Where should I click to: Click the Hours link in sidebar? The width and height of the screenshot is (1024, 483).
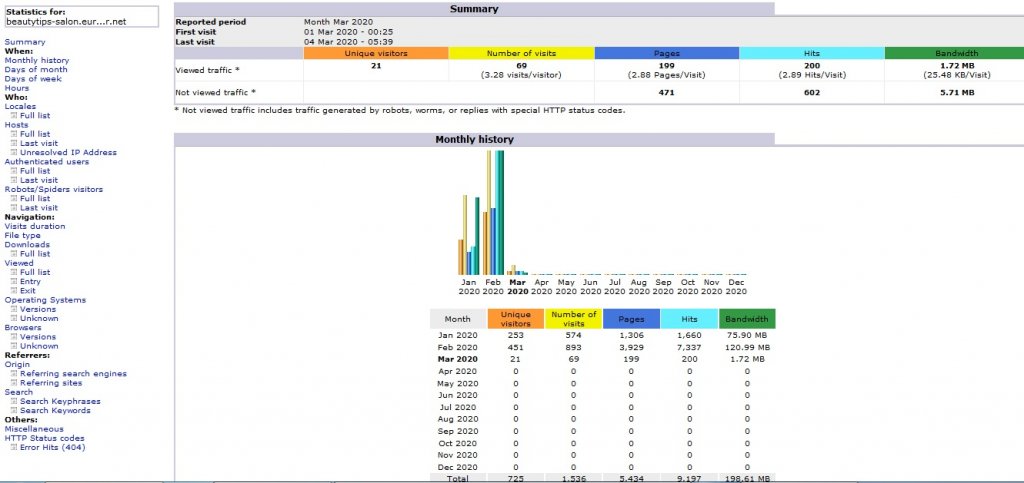pyautogui.click(x=17, y=88)
